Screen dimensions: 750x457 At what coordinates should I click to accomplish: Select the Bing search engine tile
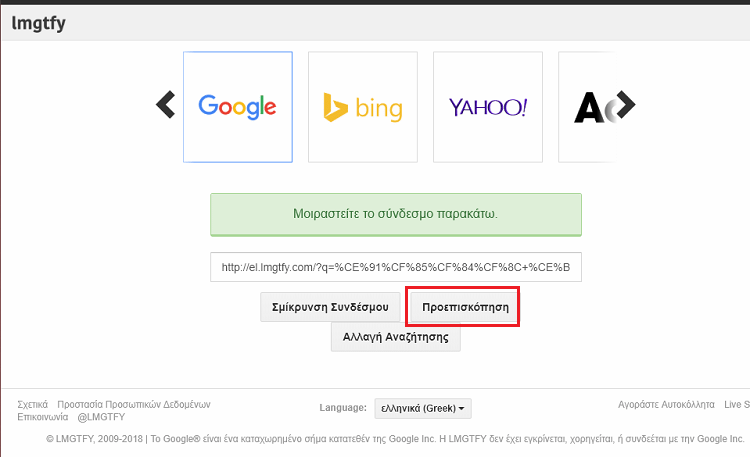point(363,107)
